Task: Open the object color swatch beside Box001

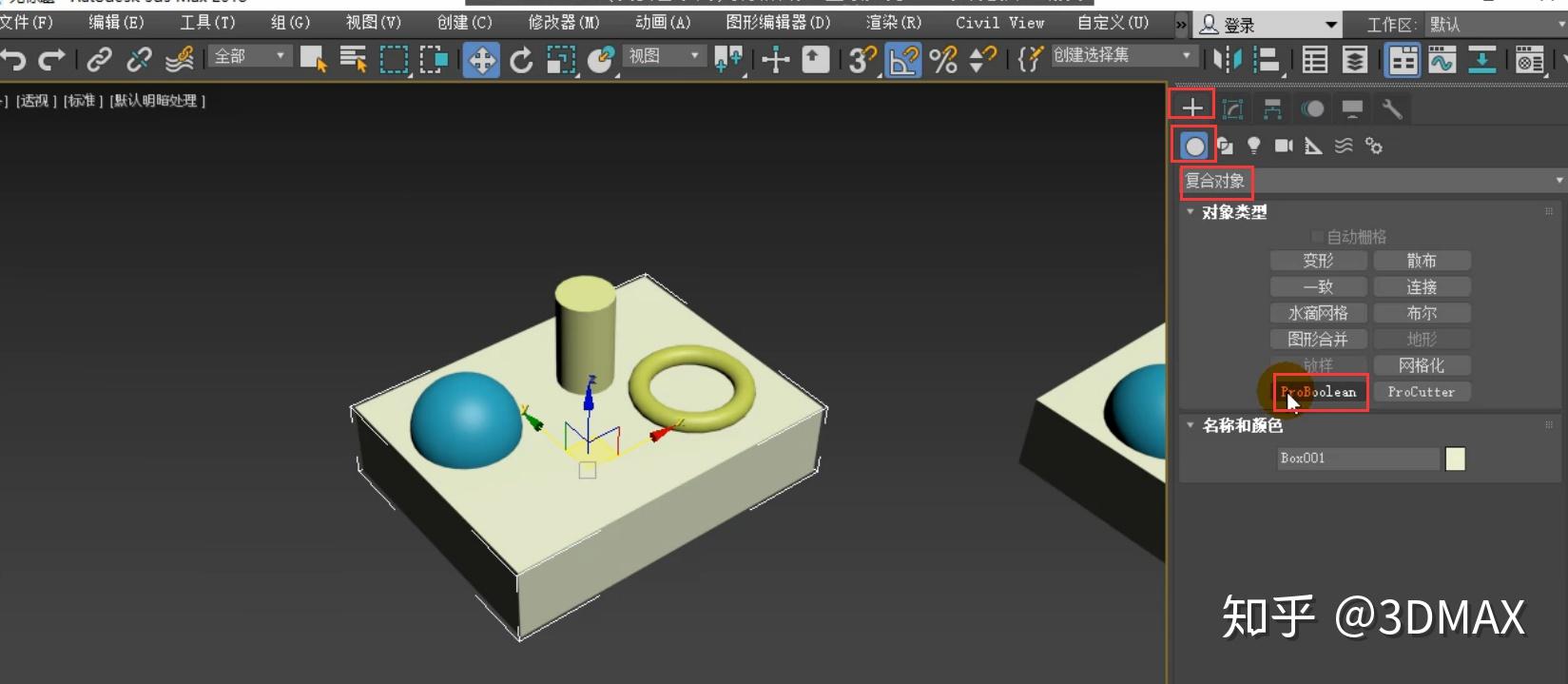Action: click(x=1455, y=459)
